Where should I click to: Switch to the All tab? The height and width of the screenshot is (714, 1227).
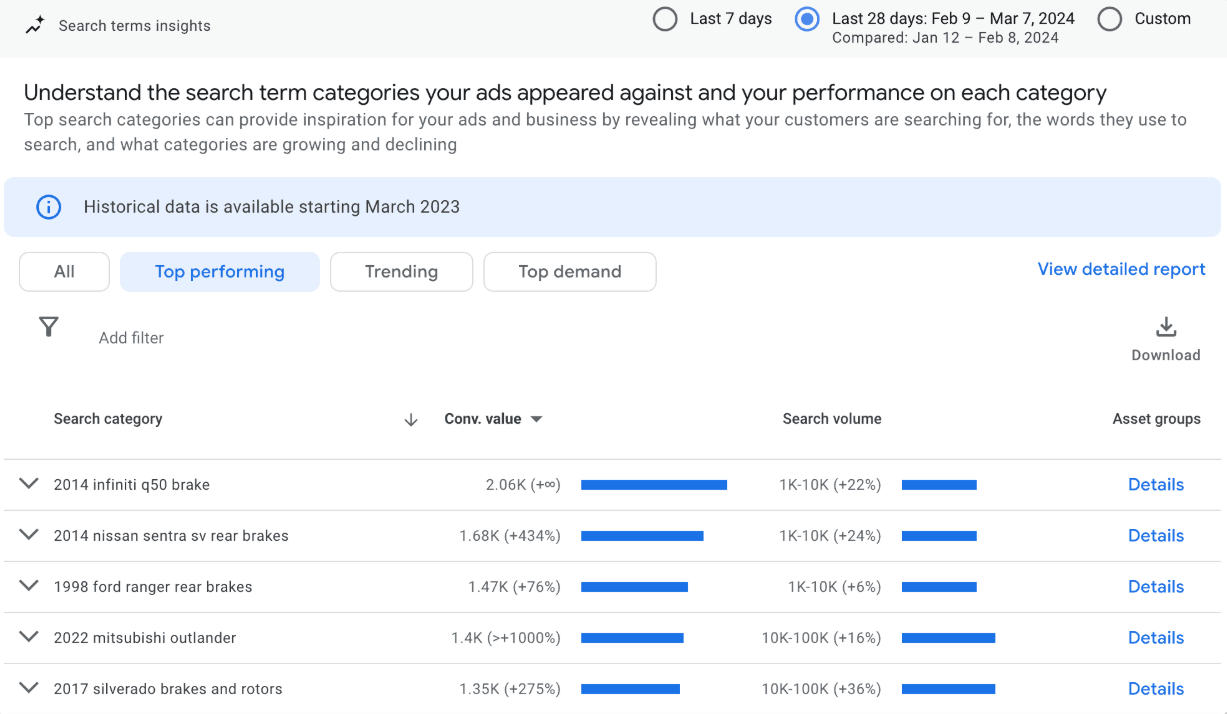coord(64,272)
